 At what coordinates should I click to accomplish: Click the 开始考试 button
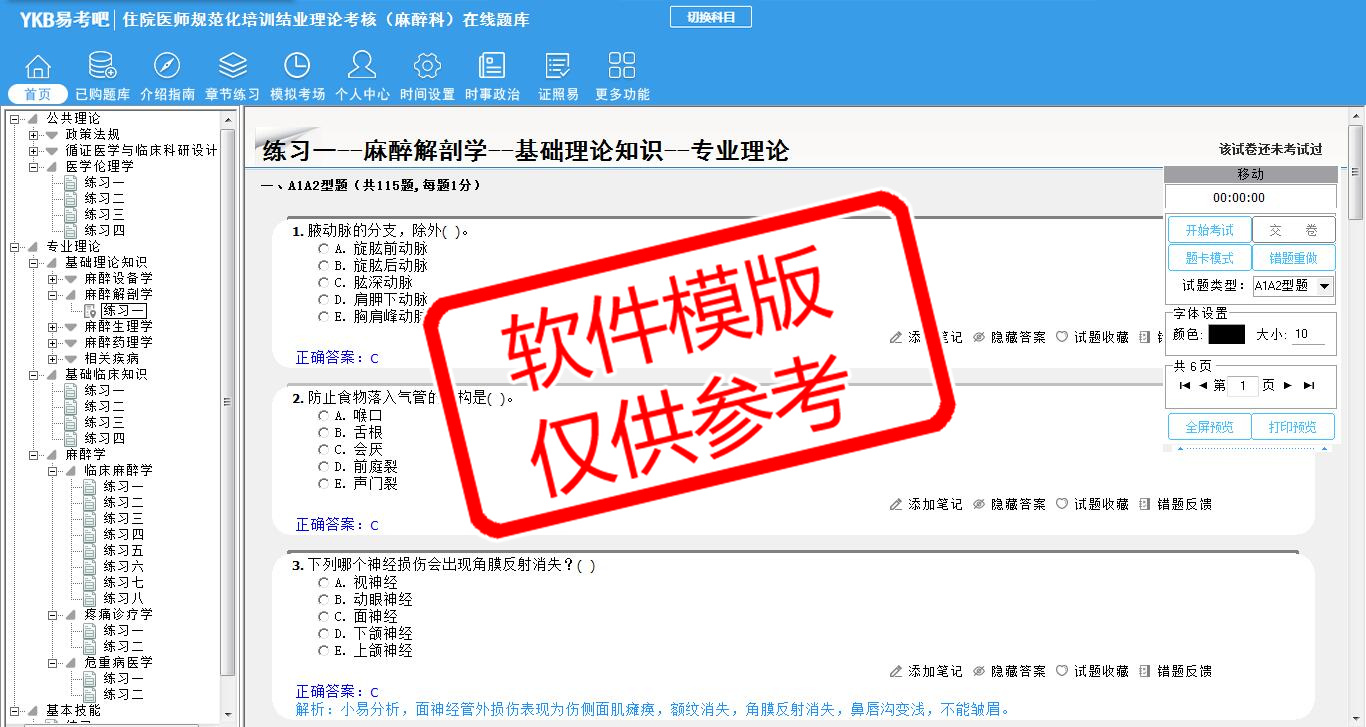(1209, 230)
